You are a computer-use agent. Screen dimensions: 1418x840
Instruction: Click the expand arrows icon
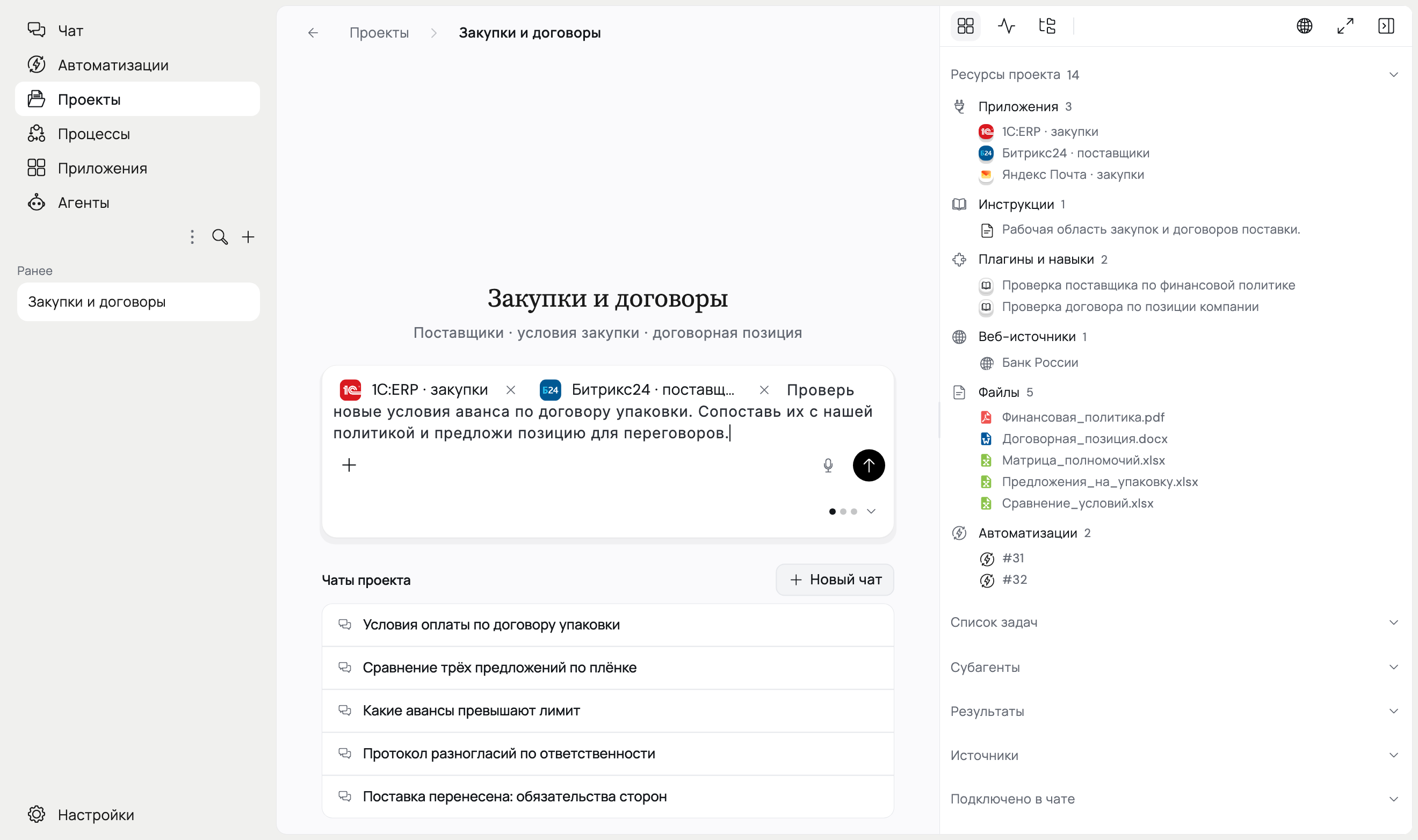click(x=1345, y=25)
